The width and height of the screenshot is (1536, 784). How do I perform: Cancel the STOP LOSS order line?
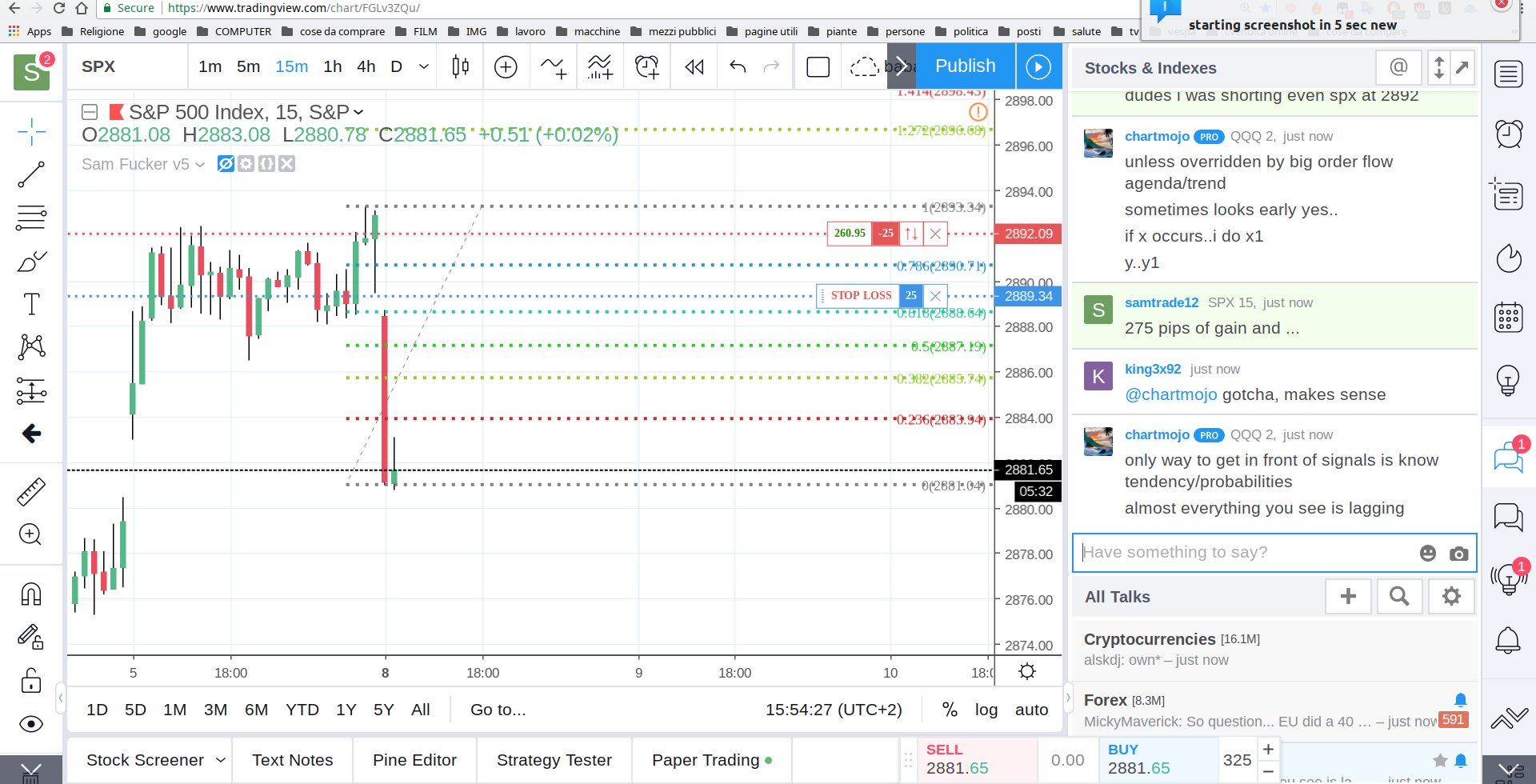click(x=935, y=296)
